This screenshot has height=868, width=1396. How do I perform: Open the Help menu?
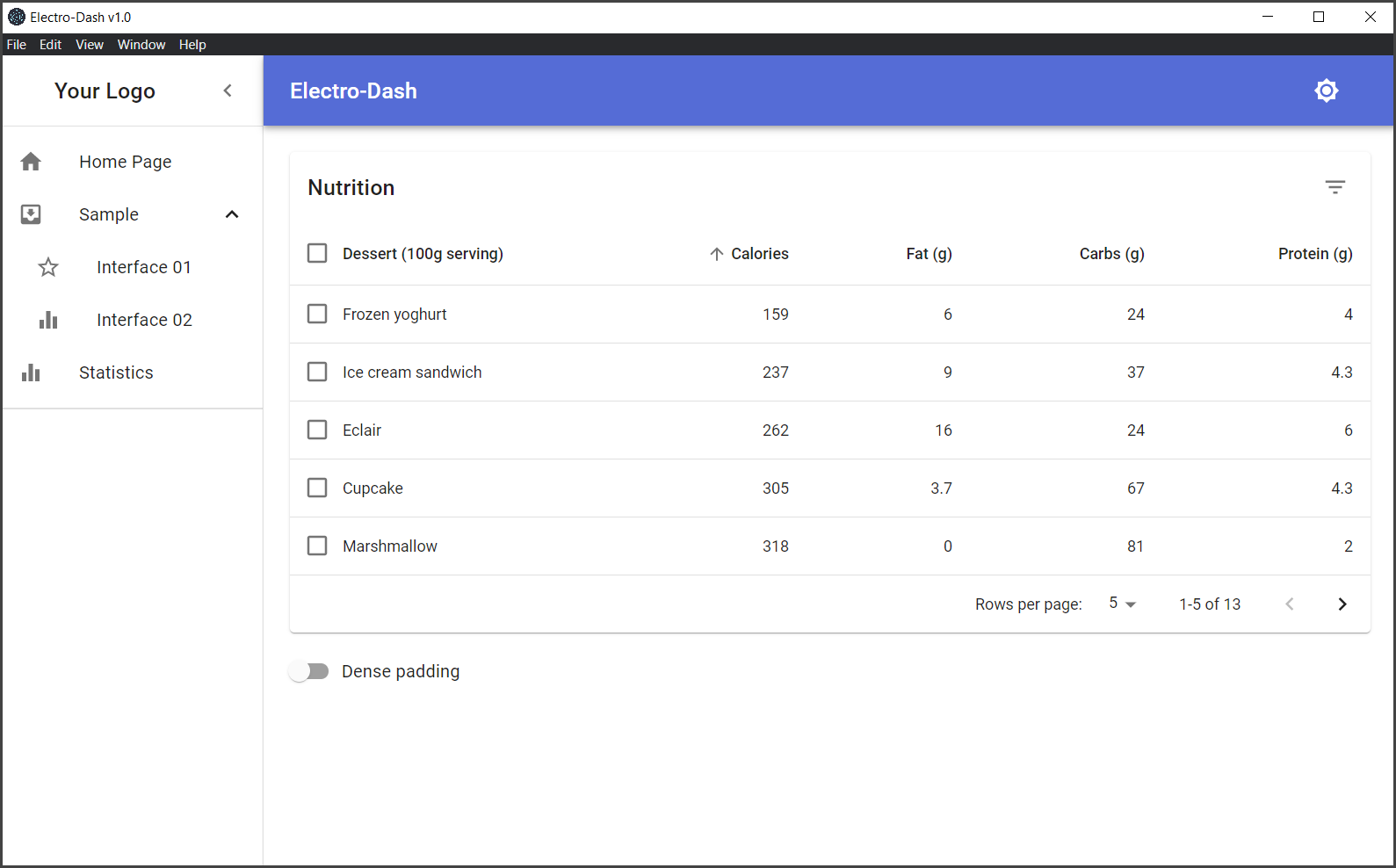coord(192,45)
